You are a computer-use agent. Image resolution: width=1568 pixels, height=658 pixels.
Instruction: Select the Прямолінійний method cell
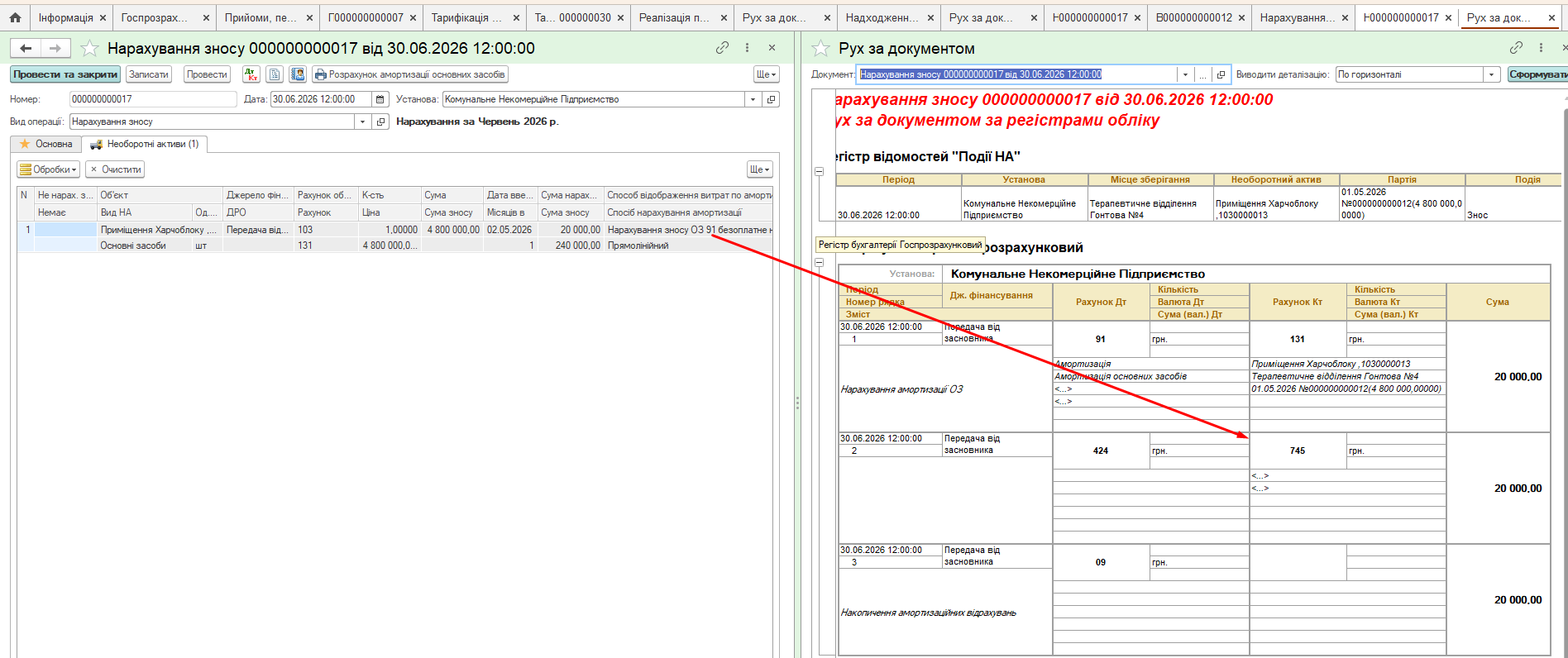(x=688, y=246)
